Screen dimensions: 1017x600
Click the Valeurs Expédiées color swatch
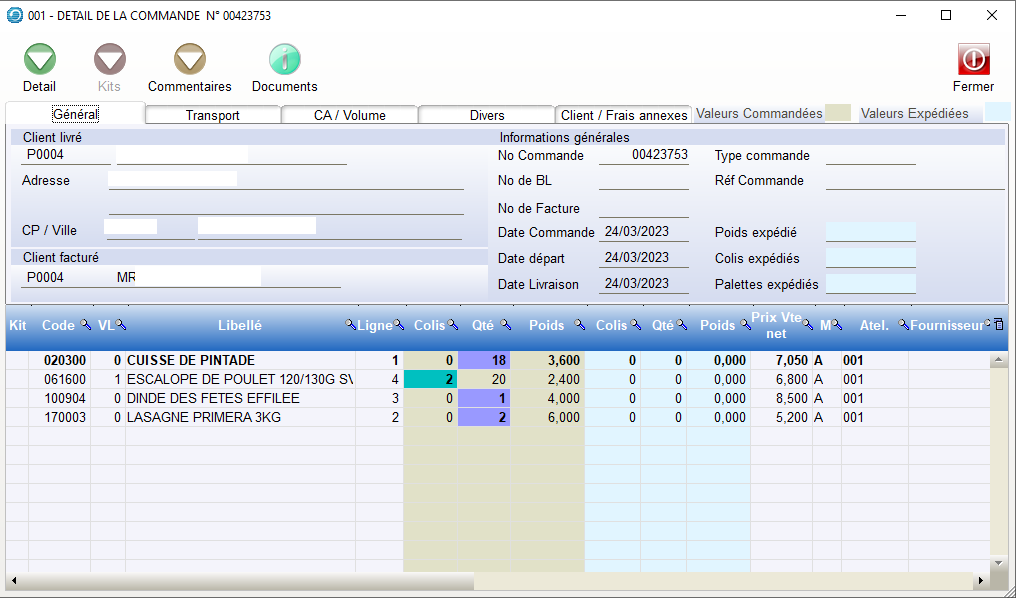pos(997,112)
